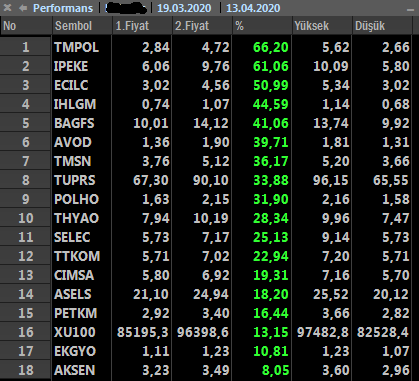Image resolution: width=419 pixels, height=381 pixels.
Task: Select the XU100 index symbol
Action: click(x=75, y=332)
